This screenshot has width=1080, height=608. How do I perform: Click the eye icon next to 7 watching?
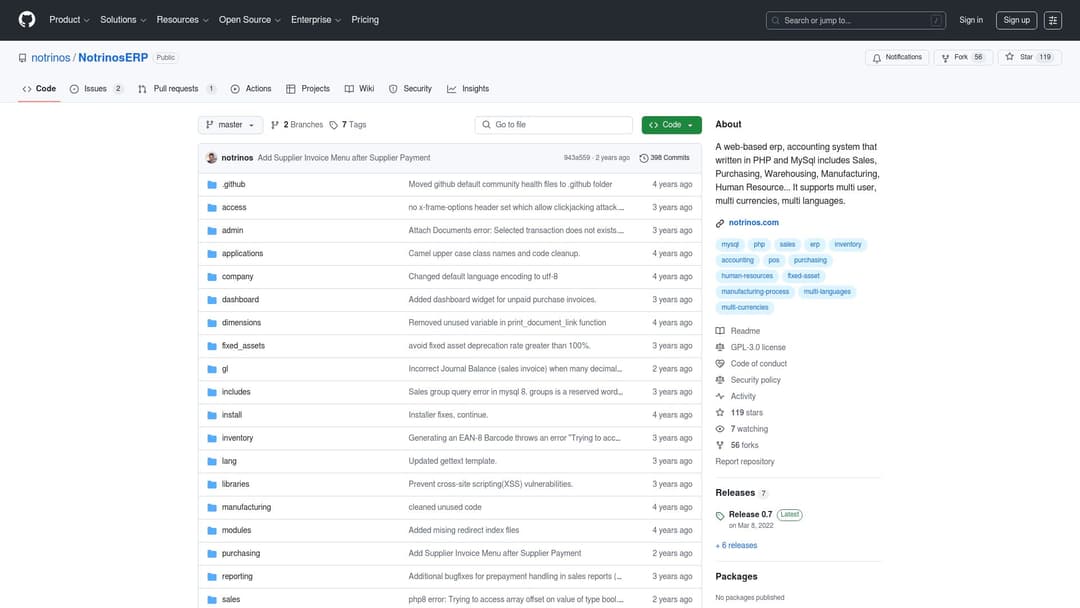point(720,429)
